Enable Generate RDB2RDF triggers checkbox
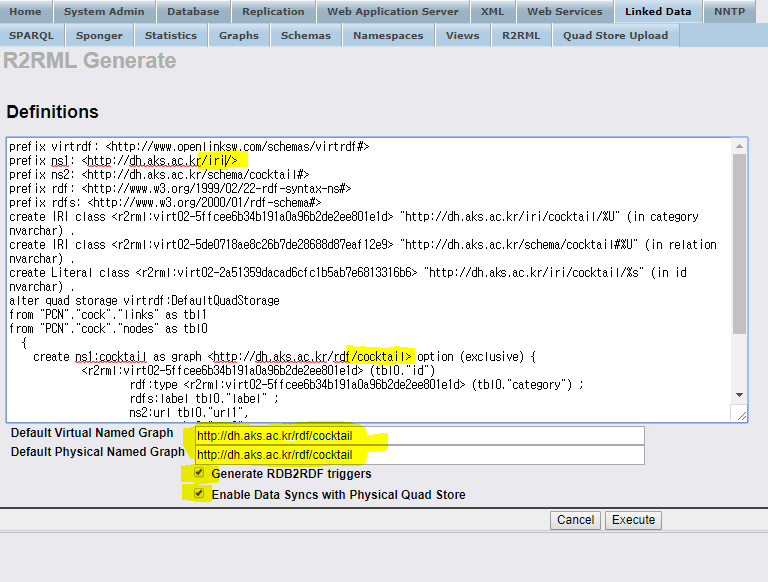The width and height of the screenshot is (768, 582). 200,473
